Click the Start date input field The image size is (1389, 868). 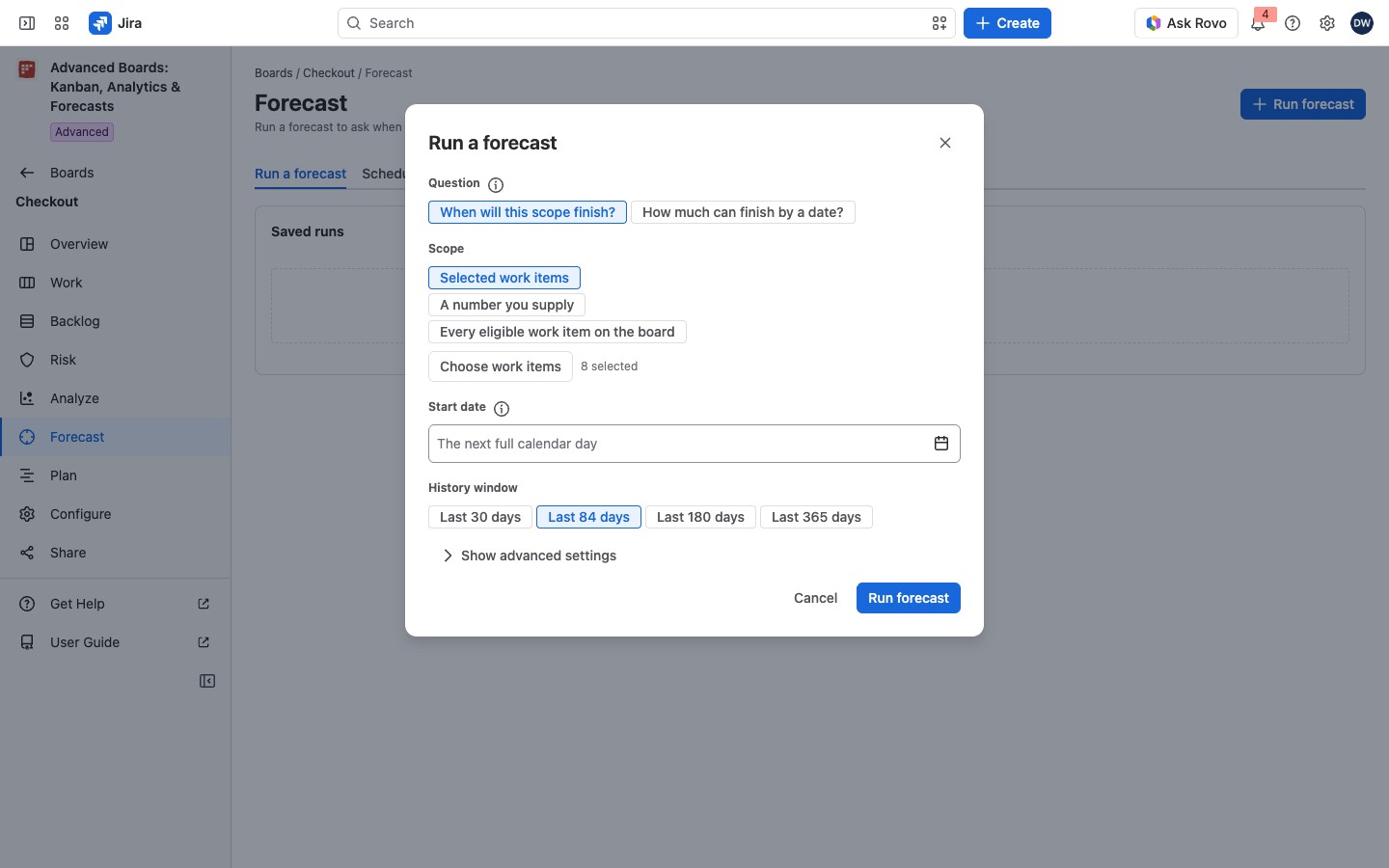tap(694, 444)
